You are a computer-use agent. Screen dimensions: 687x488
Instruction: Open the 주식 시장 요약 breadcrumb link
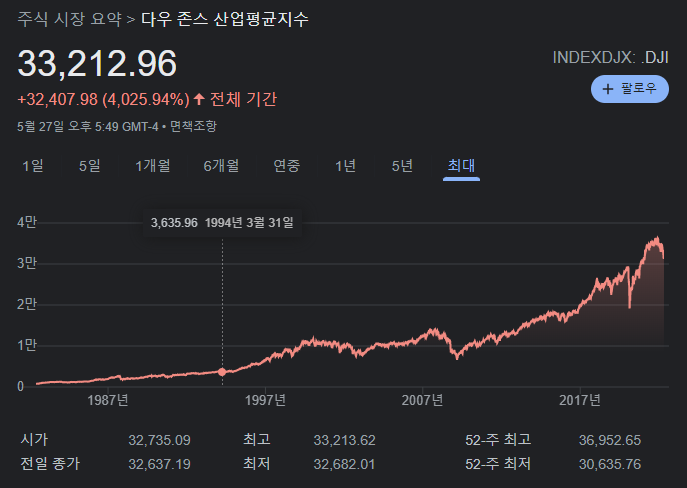coord(69,19)
